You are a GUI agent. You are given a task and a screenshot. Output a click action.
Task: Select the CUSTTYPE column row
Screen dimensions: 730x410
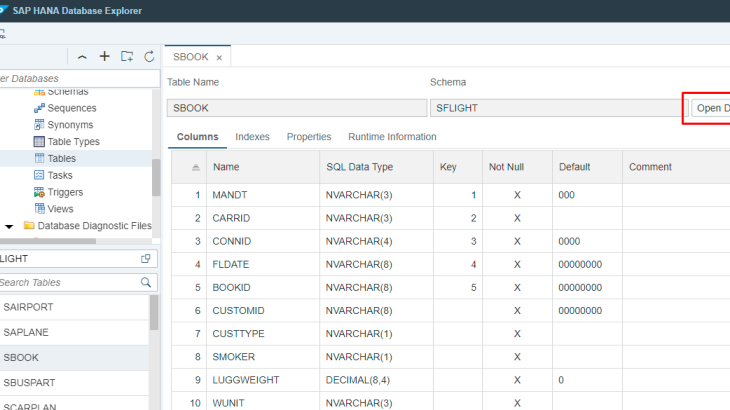451,334
